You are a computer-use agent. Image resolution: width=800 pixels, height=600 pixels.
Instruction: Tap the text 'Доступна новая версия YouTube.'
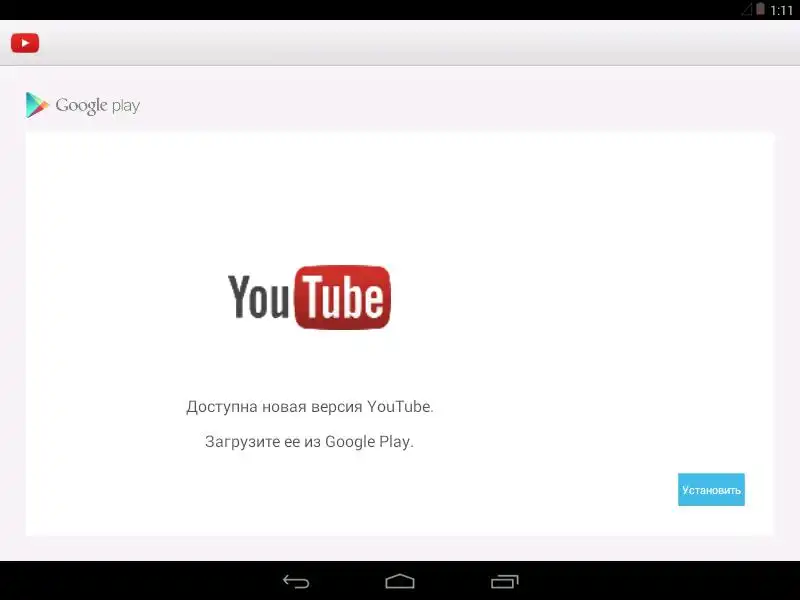click(x=310, y=407)
